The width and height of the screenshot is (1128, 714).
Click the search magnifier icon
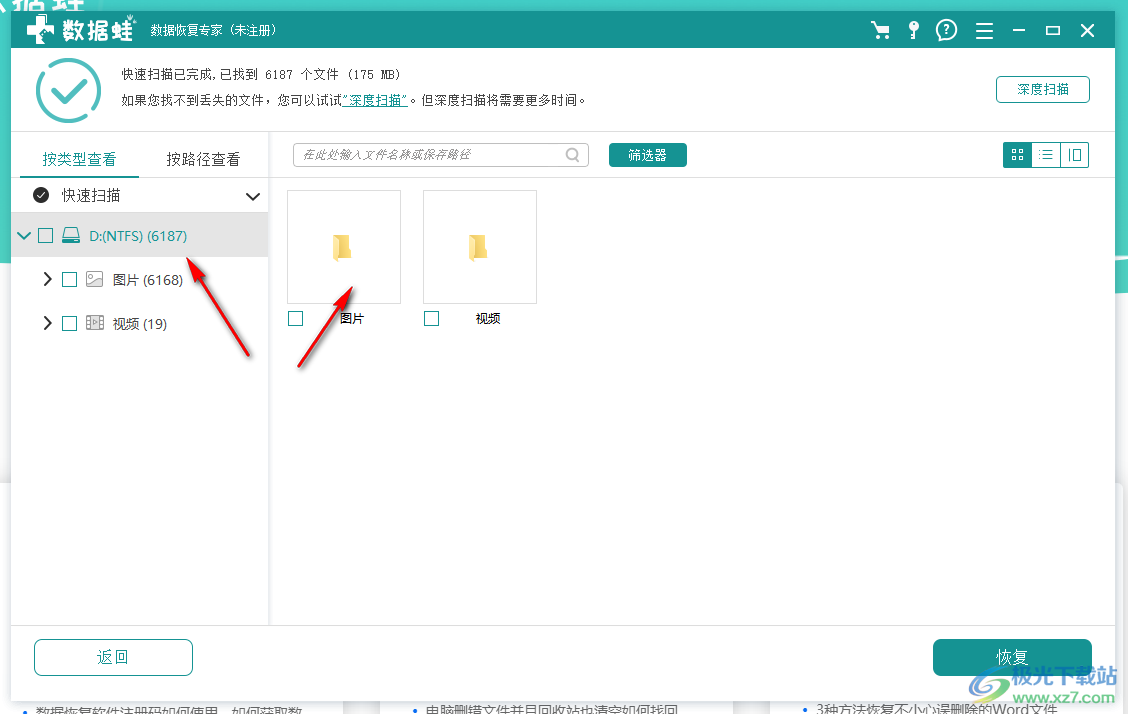click(x=573, y=155)
